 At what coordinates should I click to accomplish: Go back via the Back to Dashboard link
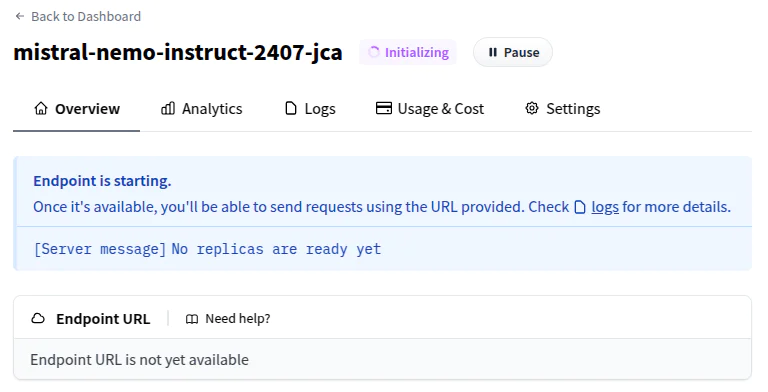click(x=78, y=16)
